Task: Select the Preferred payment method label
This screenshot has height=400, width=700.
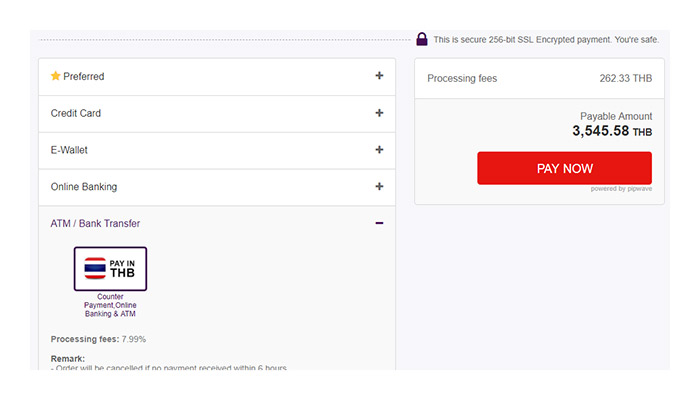Action: [x=83, y=76]
